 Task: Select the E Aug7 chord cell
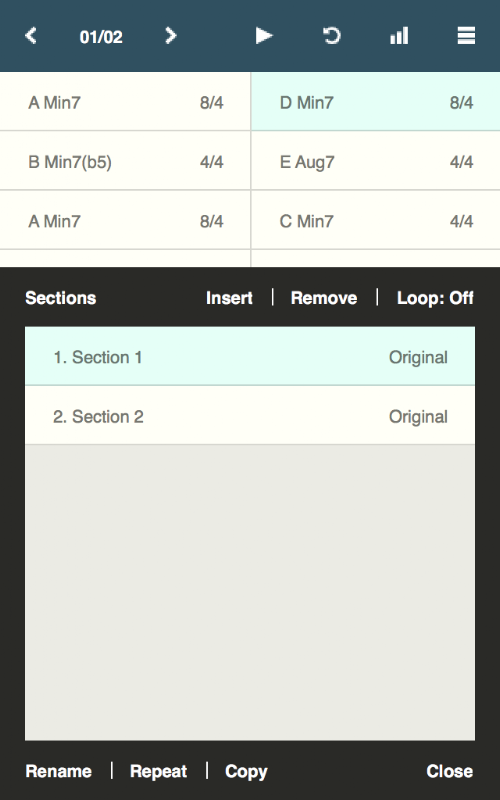coord(376,161)
